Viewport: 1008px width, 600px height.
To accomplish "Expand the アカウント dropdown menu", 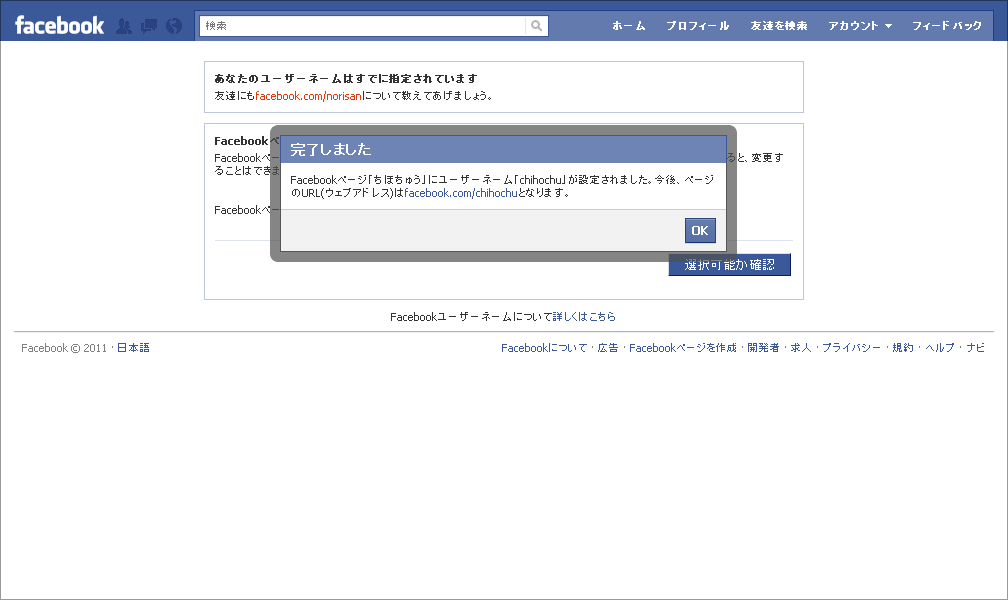I will (860, 26).
